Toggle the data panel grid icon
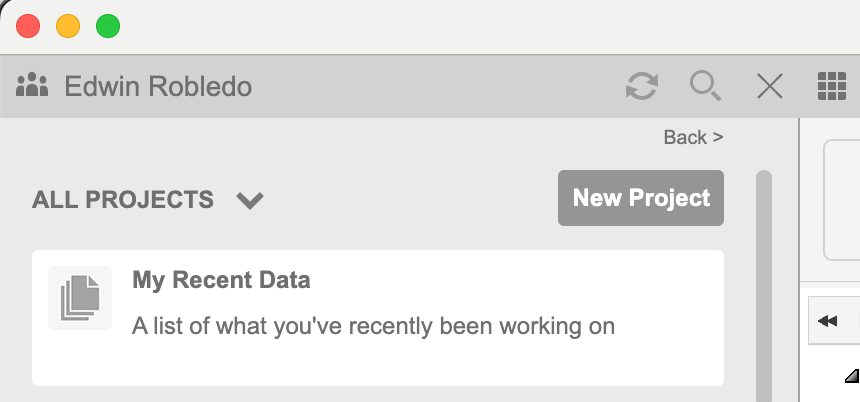 coord(831,86)
